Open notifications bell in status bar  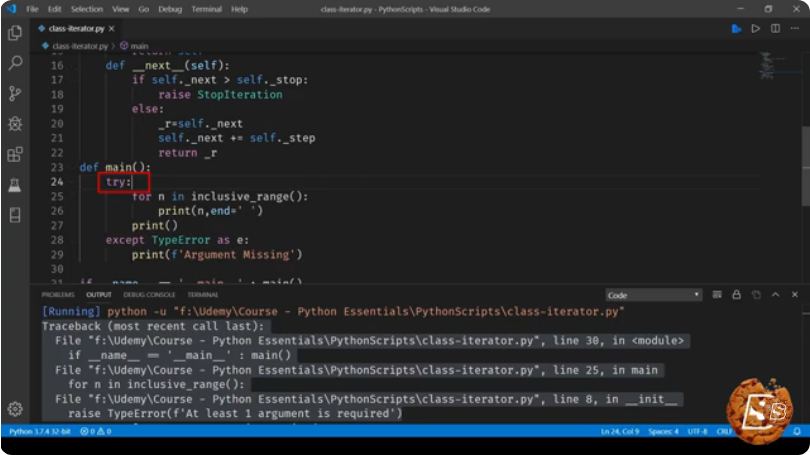[x=797, y=432]
